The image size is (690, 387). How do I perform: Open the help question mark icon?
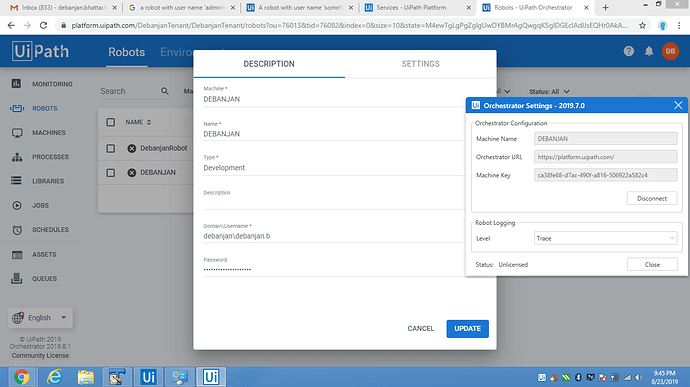(x=629, y=51)
